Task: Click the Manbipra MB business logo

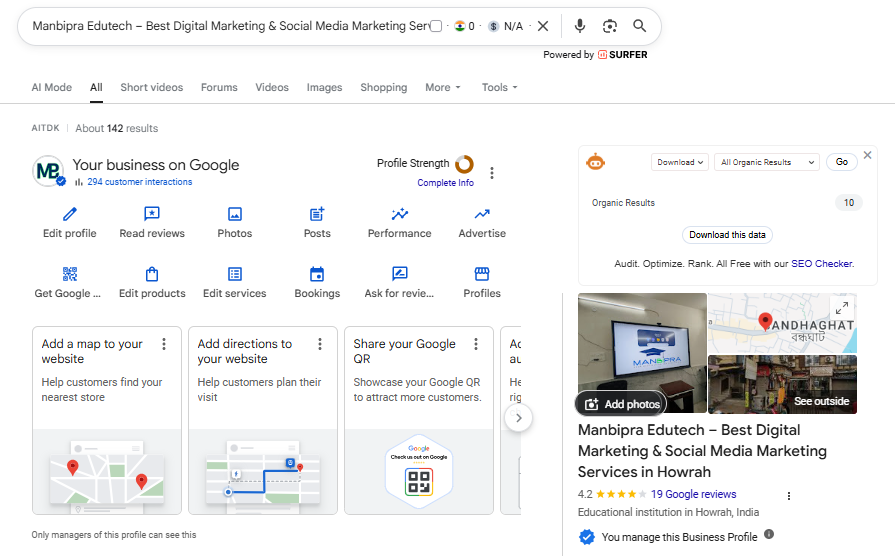Action: [48, 171]
